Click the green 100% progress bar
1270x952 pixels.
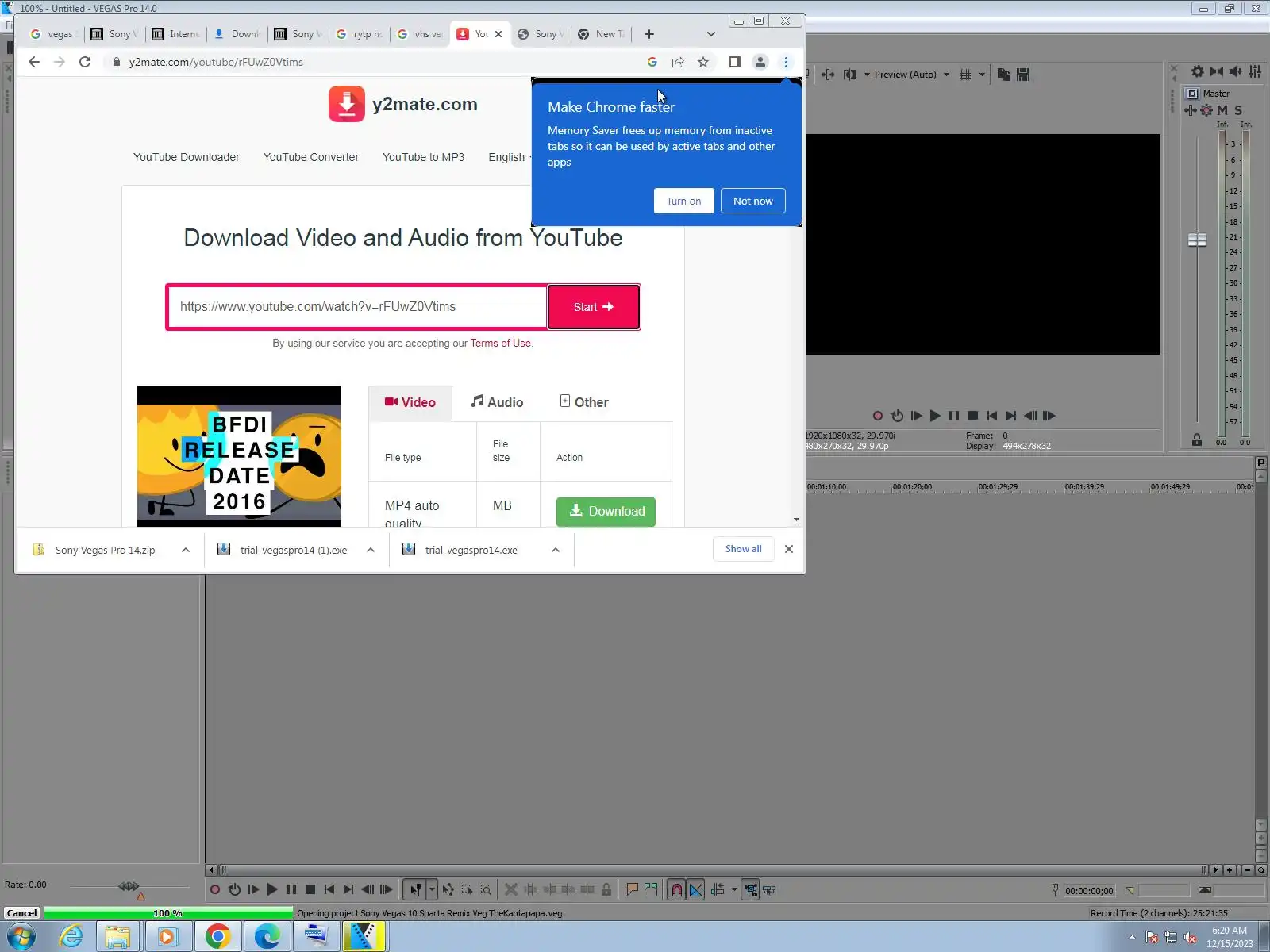168,913
